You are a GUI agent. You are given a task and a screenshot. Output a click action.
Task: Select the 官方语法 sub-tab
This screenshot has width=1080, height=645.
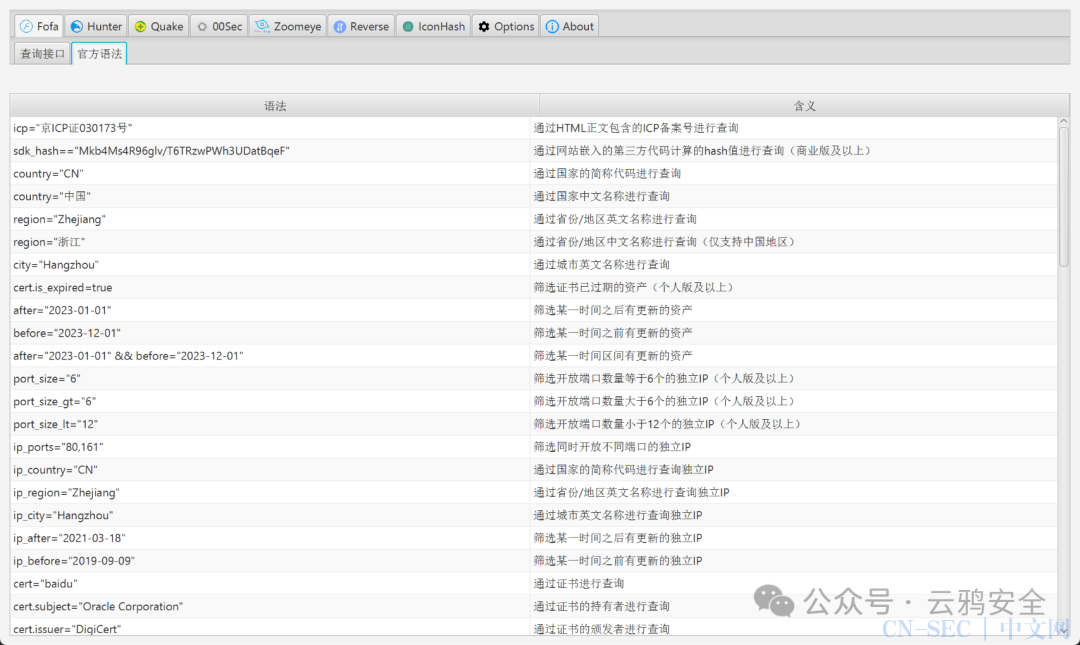(x=99, y=54)
